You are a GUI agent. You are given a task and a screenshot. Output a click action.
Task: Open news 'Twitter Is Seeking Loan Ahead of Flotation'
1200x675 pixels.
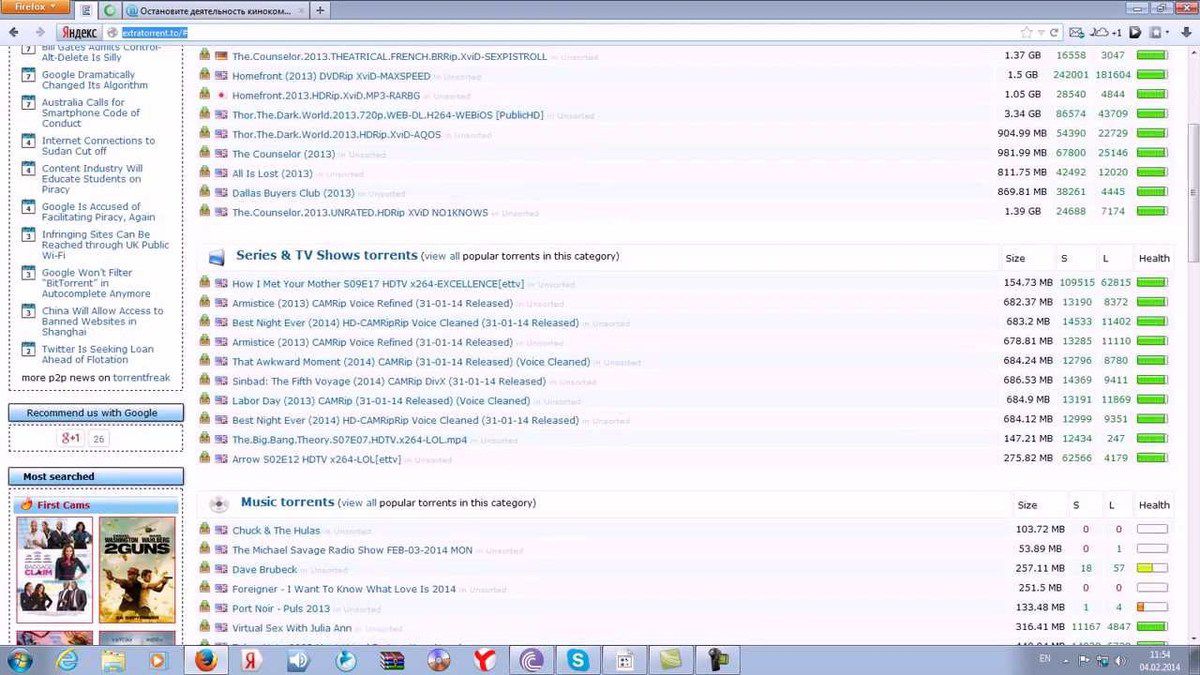pyautogui.click(x=98, y=355)
